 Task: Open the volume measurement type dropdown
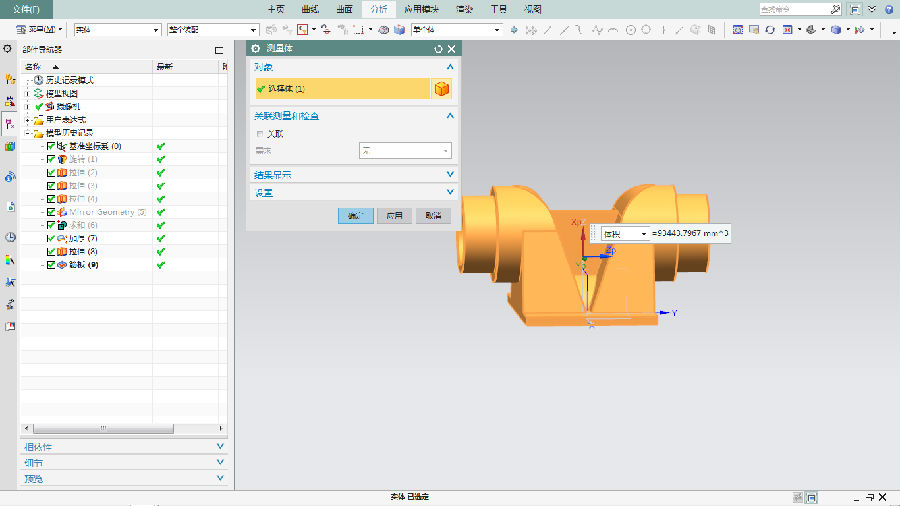tap(644, 233)
